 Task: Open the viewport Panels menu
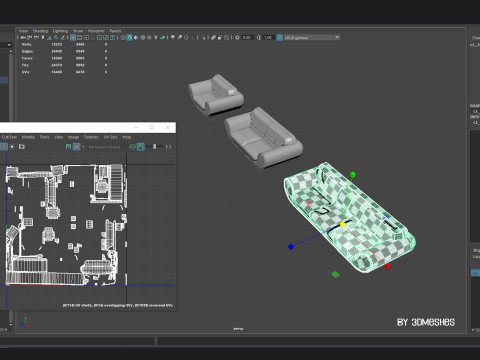point(115,31)
